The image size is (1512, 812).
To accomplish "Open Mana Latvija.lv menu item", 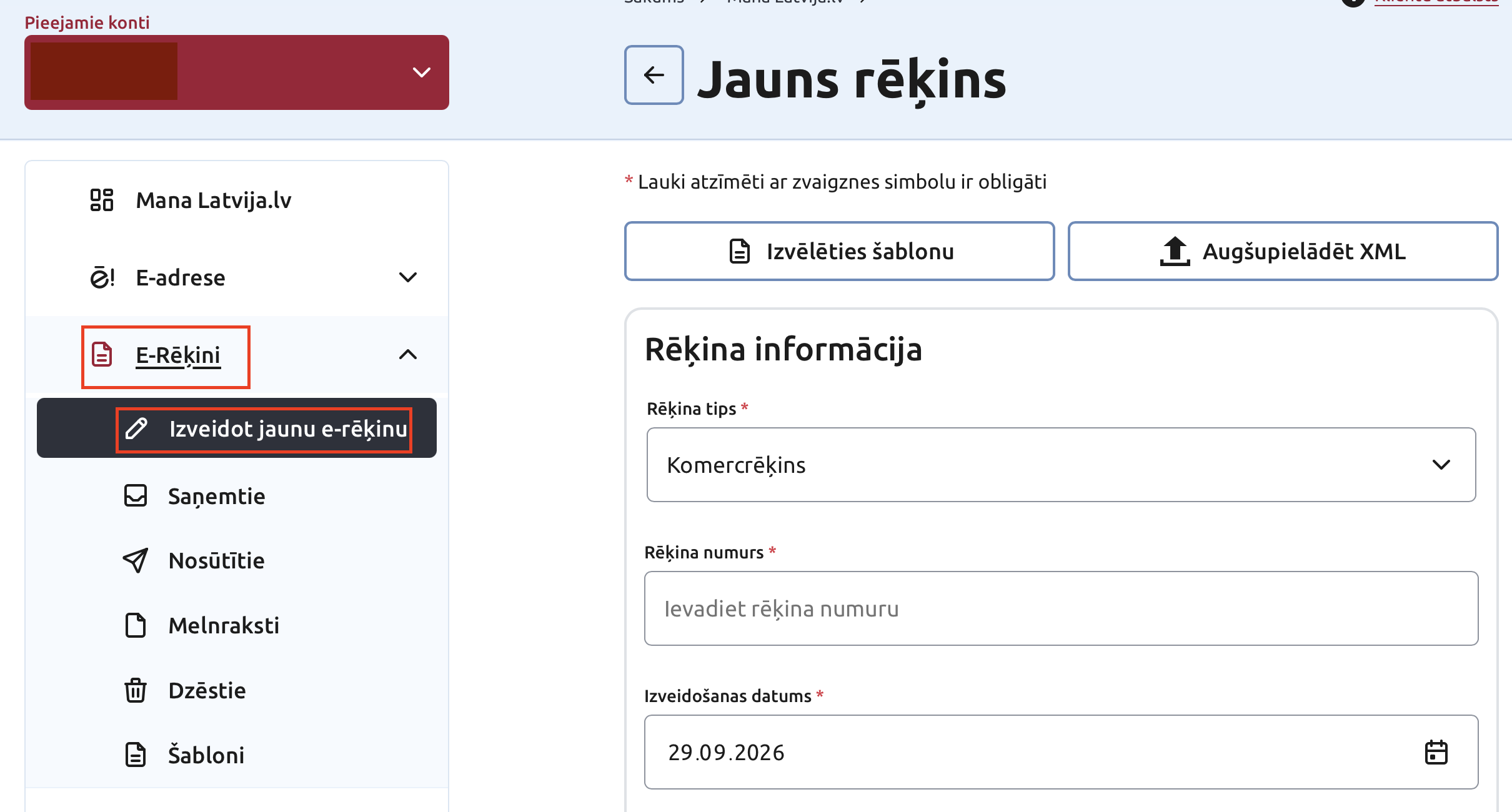I will (x=214, y=200).
